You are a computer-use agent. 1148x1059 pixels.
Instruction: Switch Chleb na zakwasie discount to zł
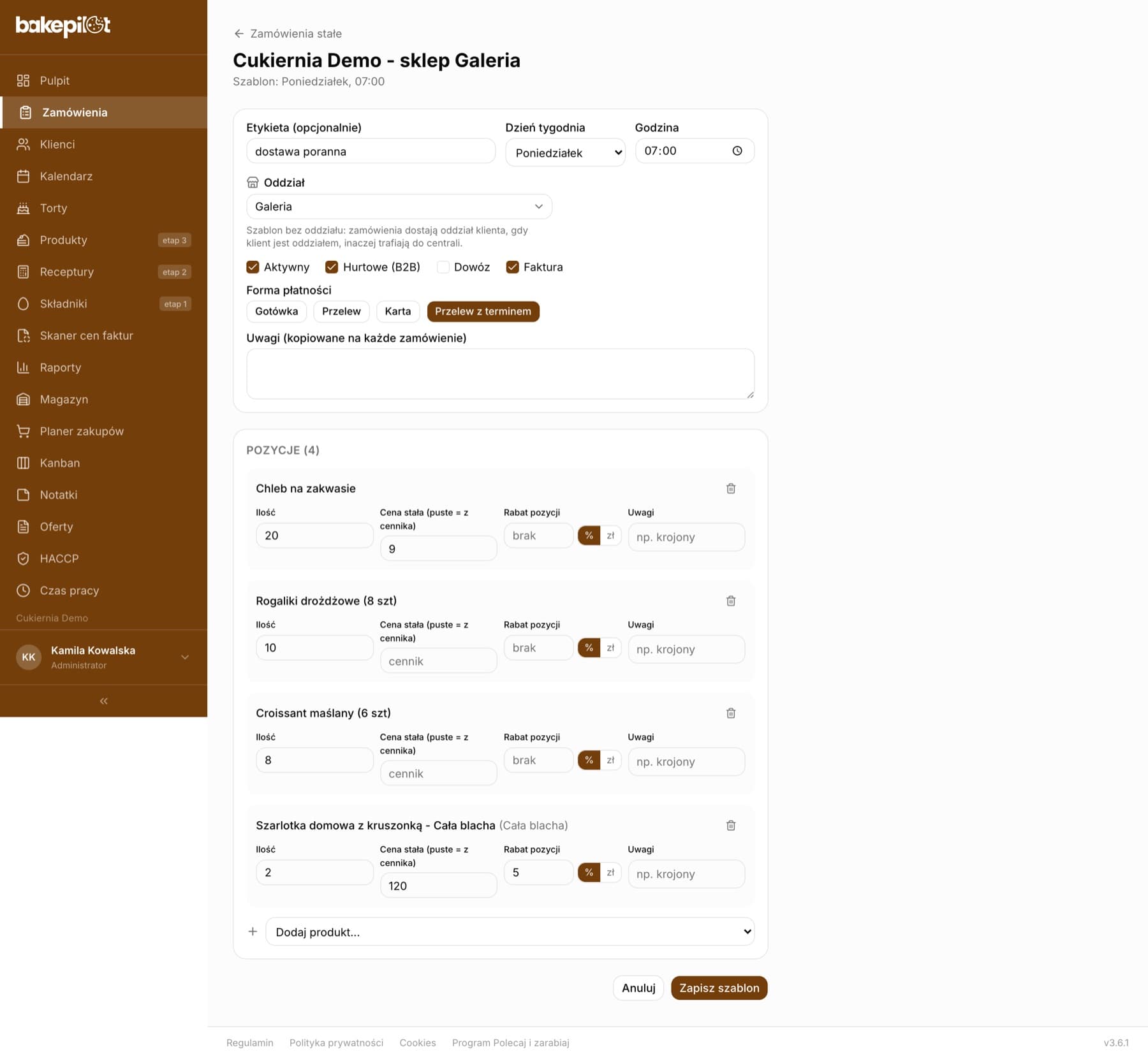pos(610,536)
